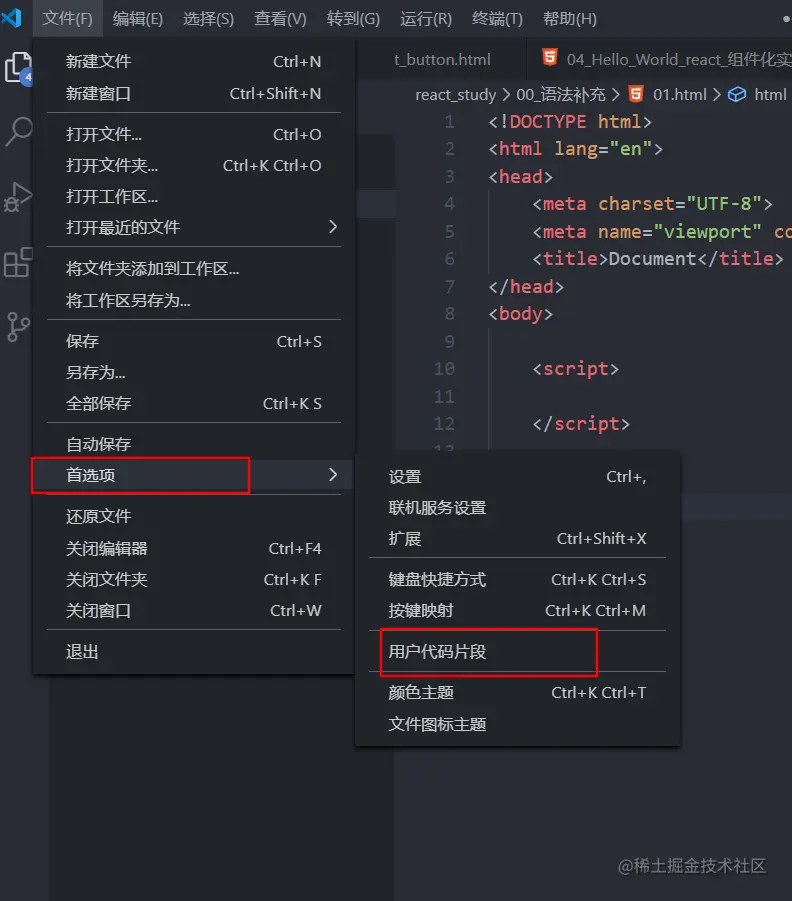Choose 关闭编辑器 menu entry
This screenshot has width=792, height=901.
(194, 548)
